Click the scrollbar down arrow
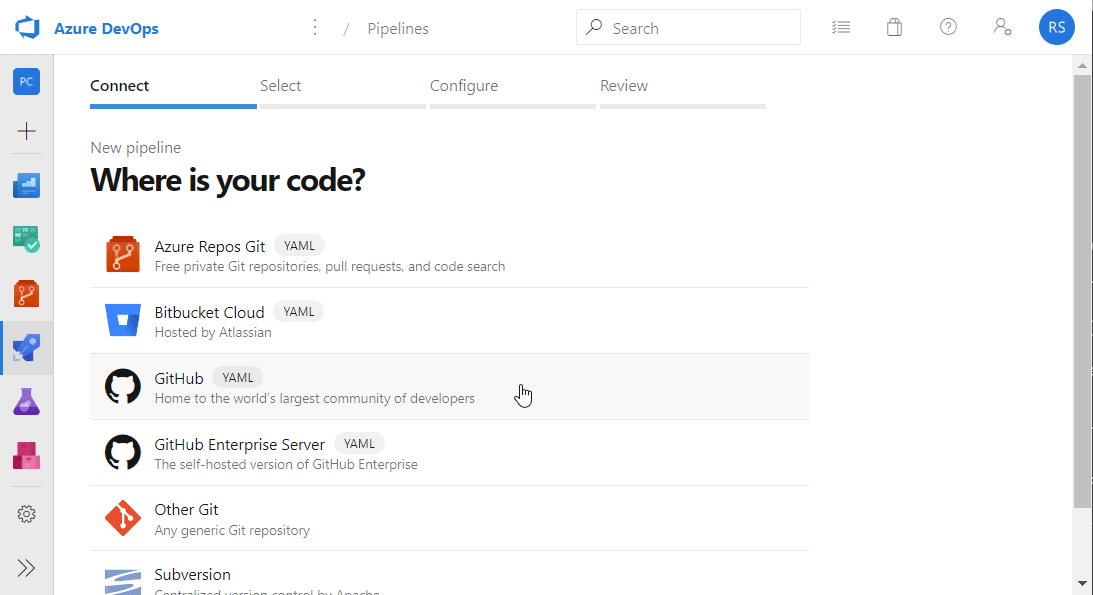Screen dimensions: 1093x595 coord(1082,584)
